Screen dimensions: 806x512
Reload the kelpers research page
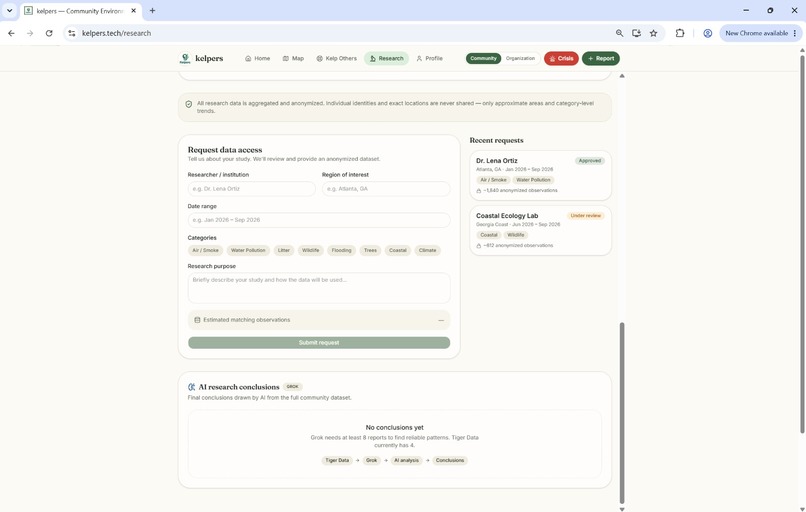tap(49, 33)
